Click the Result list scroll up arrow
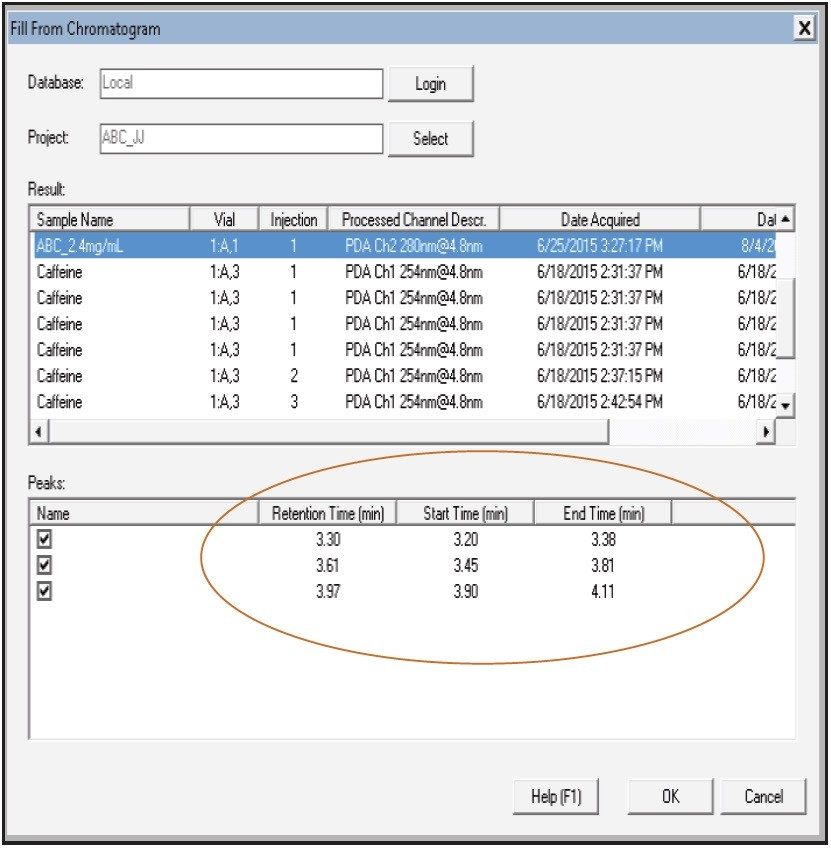831x848 pixels. click(x=785, y=219)
